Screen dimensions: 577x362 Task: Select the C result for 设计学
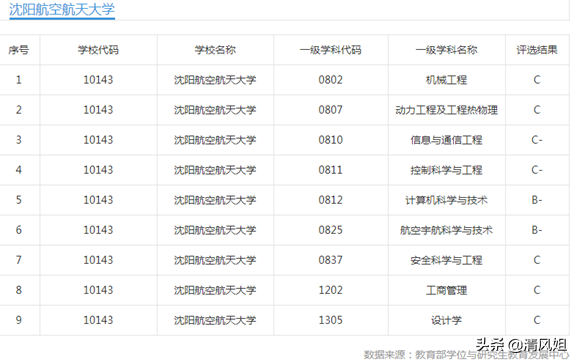click(537, 320)
